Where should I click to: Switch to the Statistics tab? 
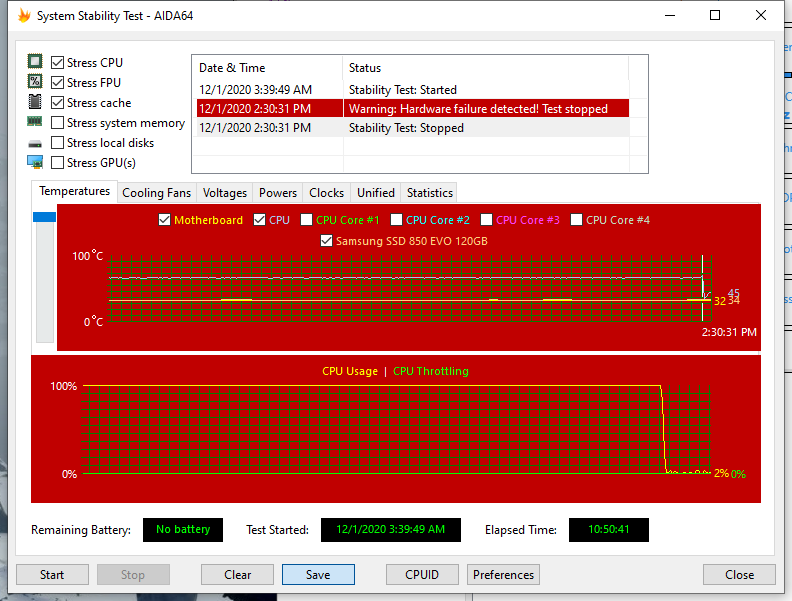[430, 193]
